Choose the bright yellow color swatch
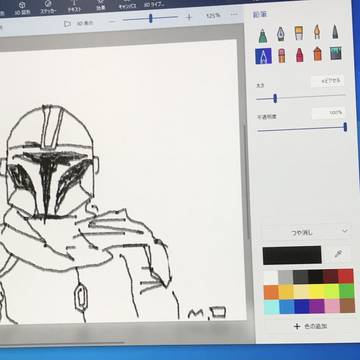Viewport: 360px width, 360px height. pos(316,291)
